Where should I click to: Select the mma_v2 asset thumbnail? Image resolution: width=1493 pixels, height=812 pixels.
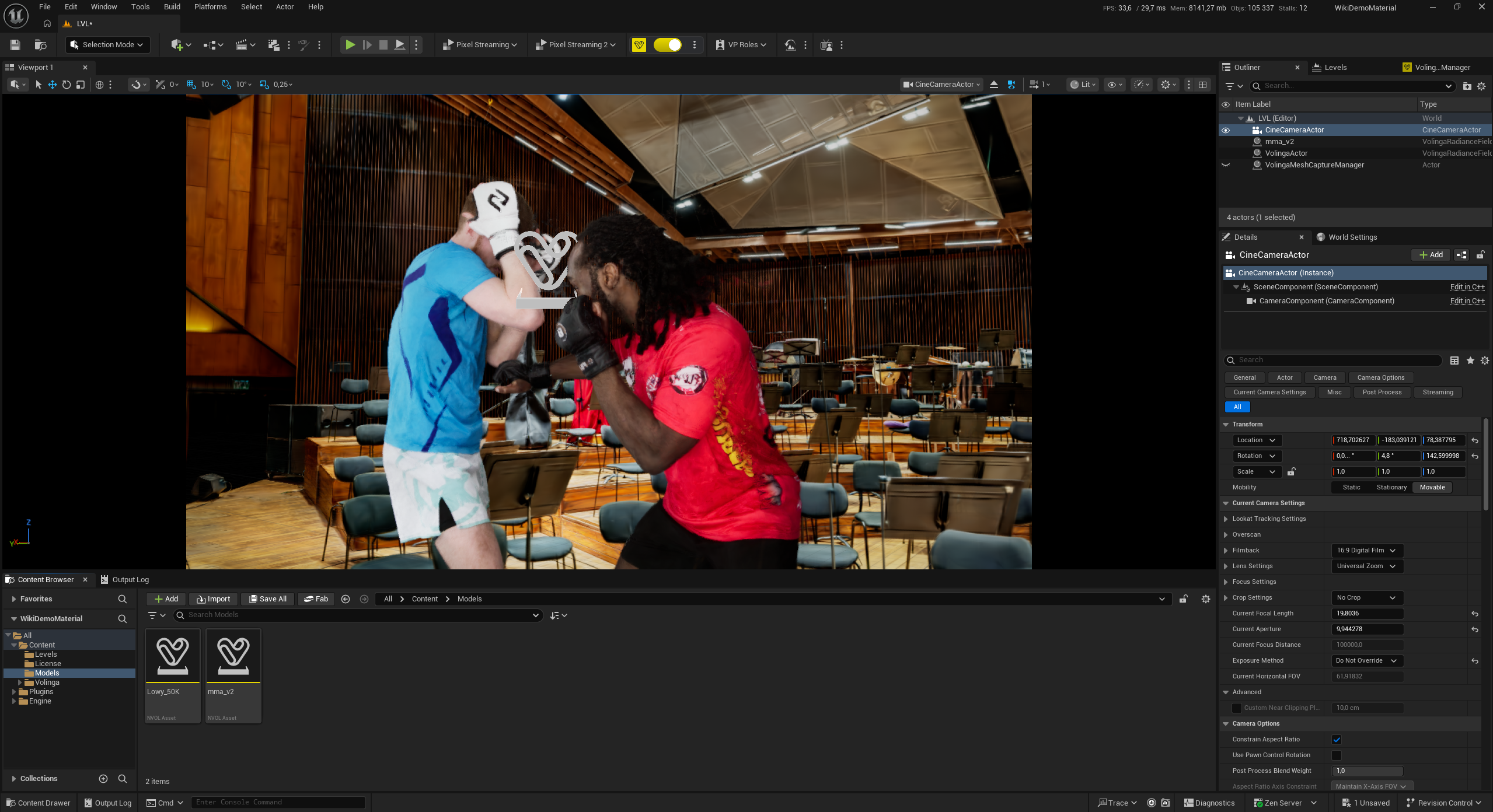pyautogui.click(x=233, y=656)
